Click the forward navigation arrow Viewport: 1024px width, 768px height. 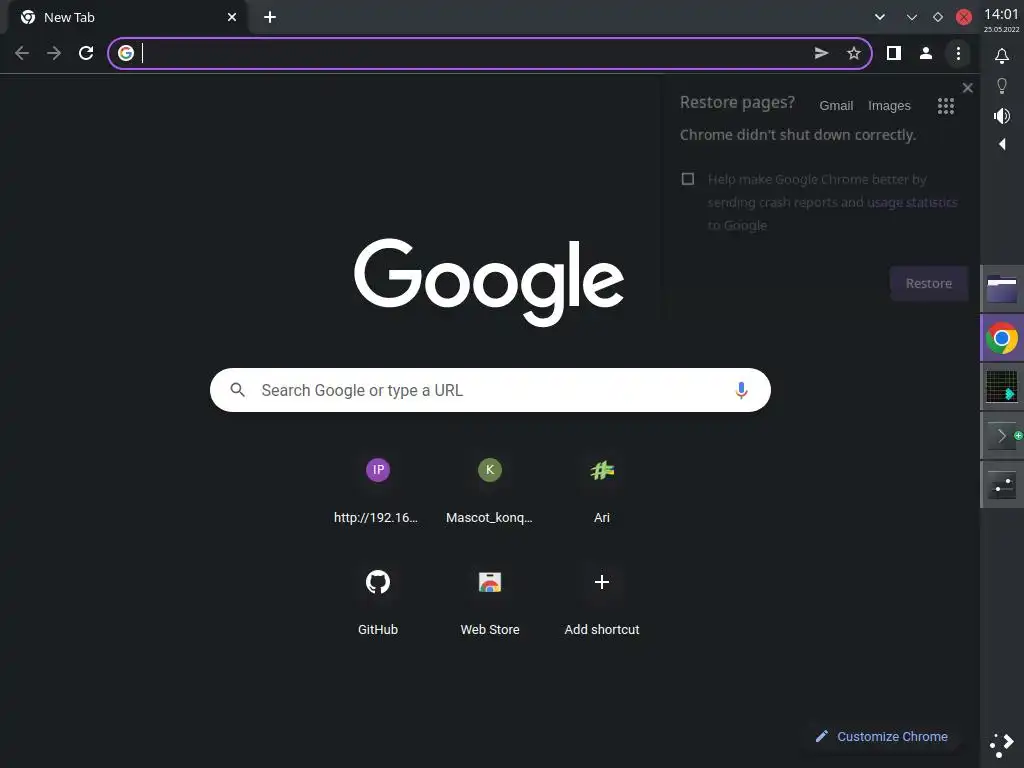pos(54,53)
